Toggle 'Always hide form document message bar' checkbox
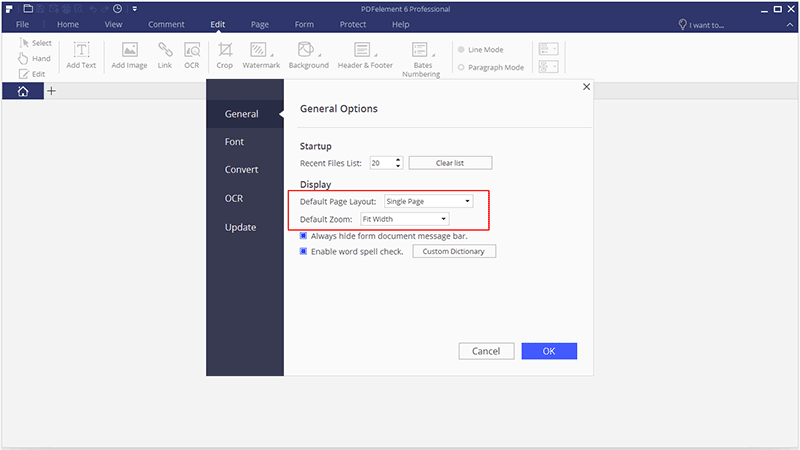800x450 pixels. [x=303, y=236]
